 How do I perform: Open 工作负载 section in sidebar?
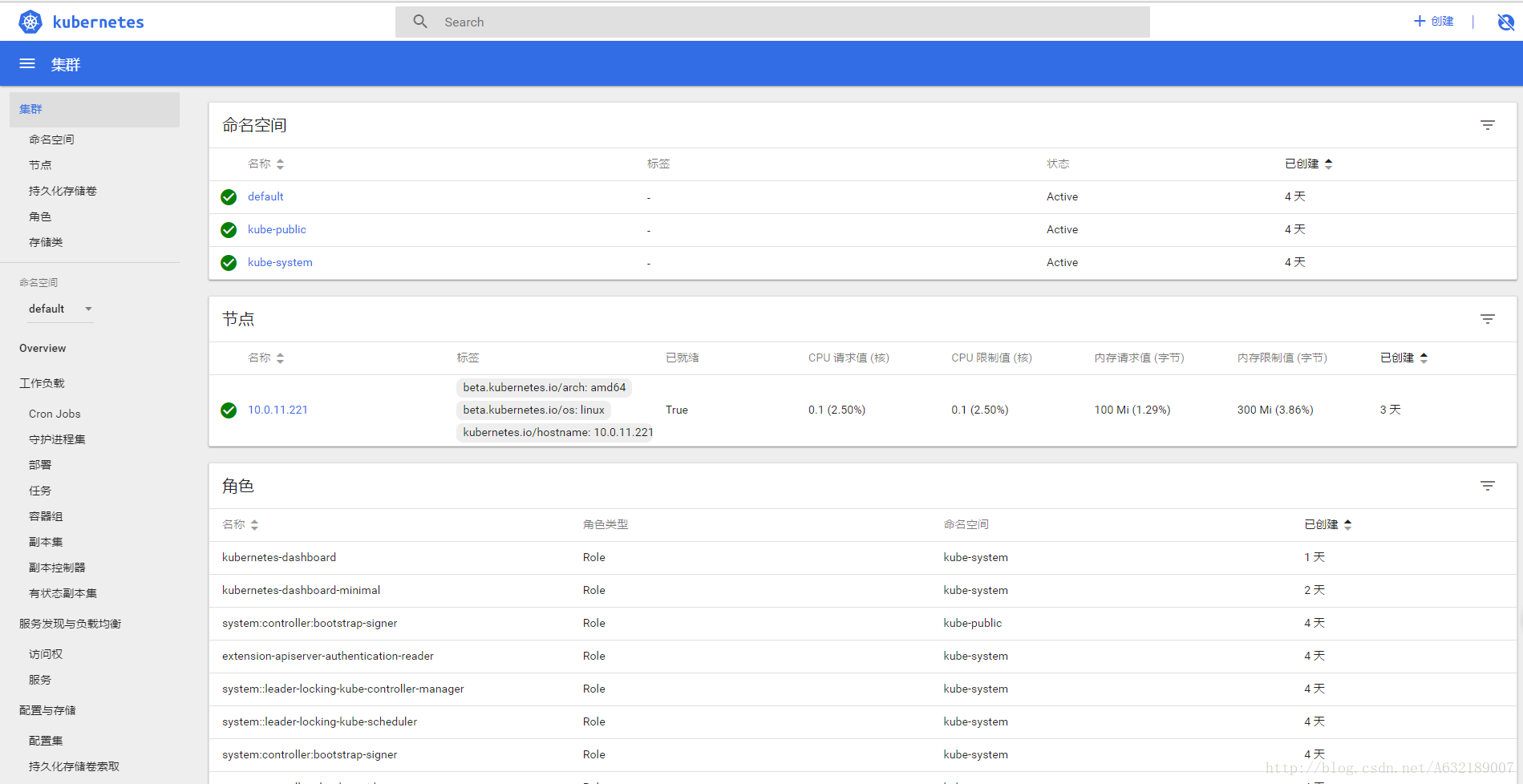(42, 383)
